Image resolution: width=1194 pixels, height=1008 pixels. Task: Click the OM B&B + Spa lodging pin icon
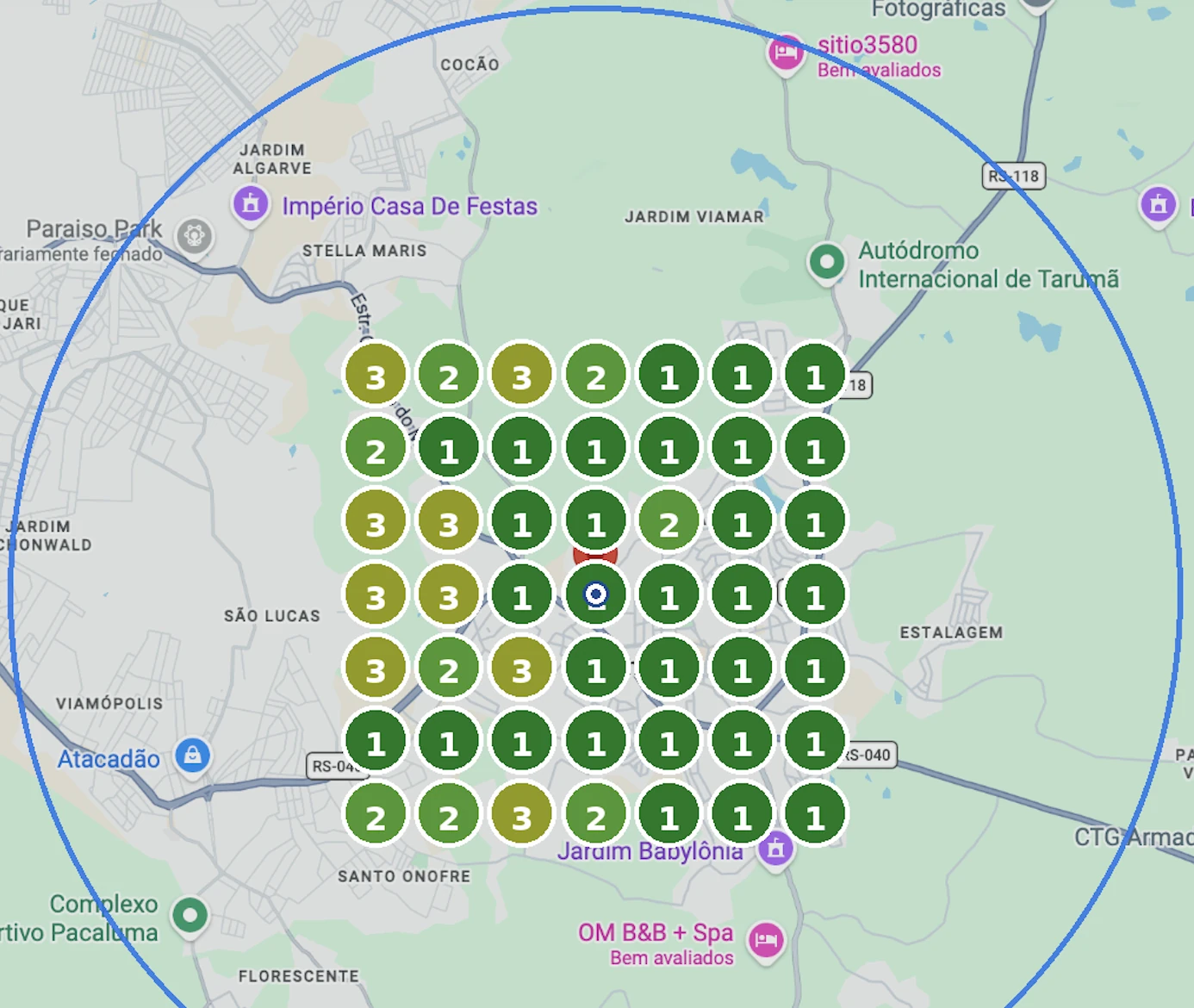(x=766, y=940)
